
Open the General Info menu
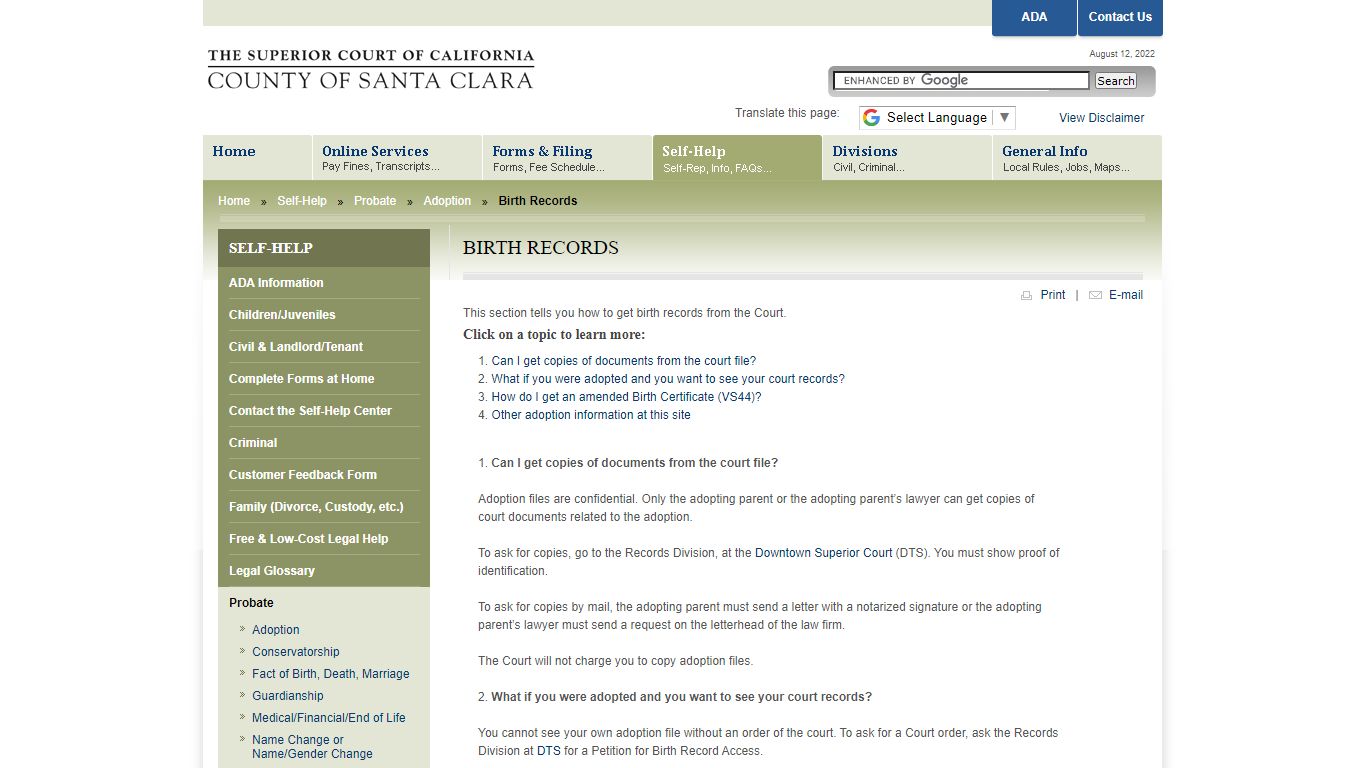point(1077,157)
